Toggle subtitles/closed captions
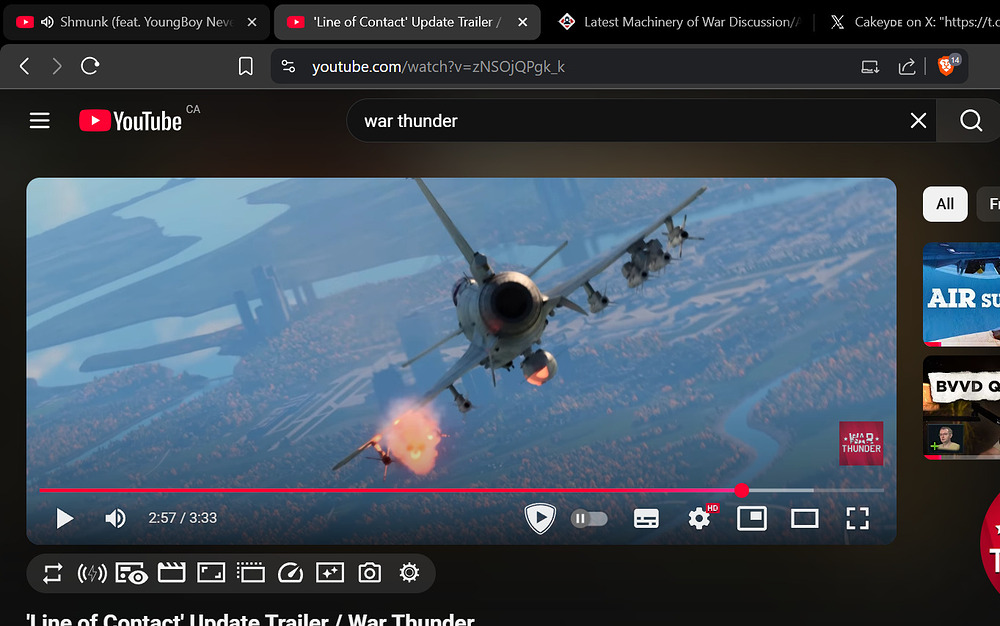The image size is (1000, 626). pos(646,518)
